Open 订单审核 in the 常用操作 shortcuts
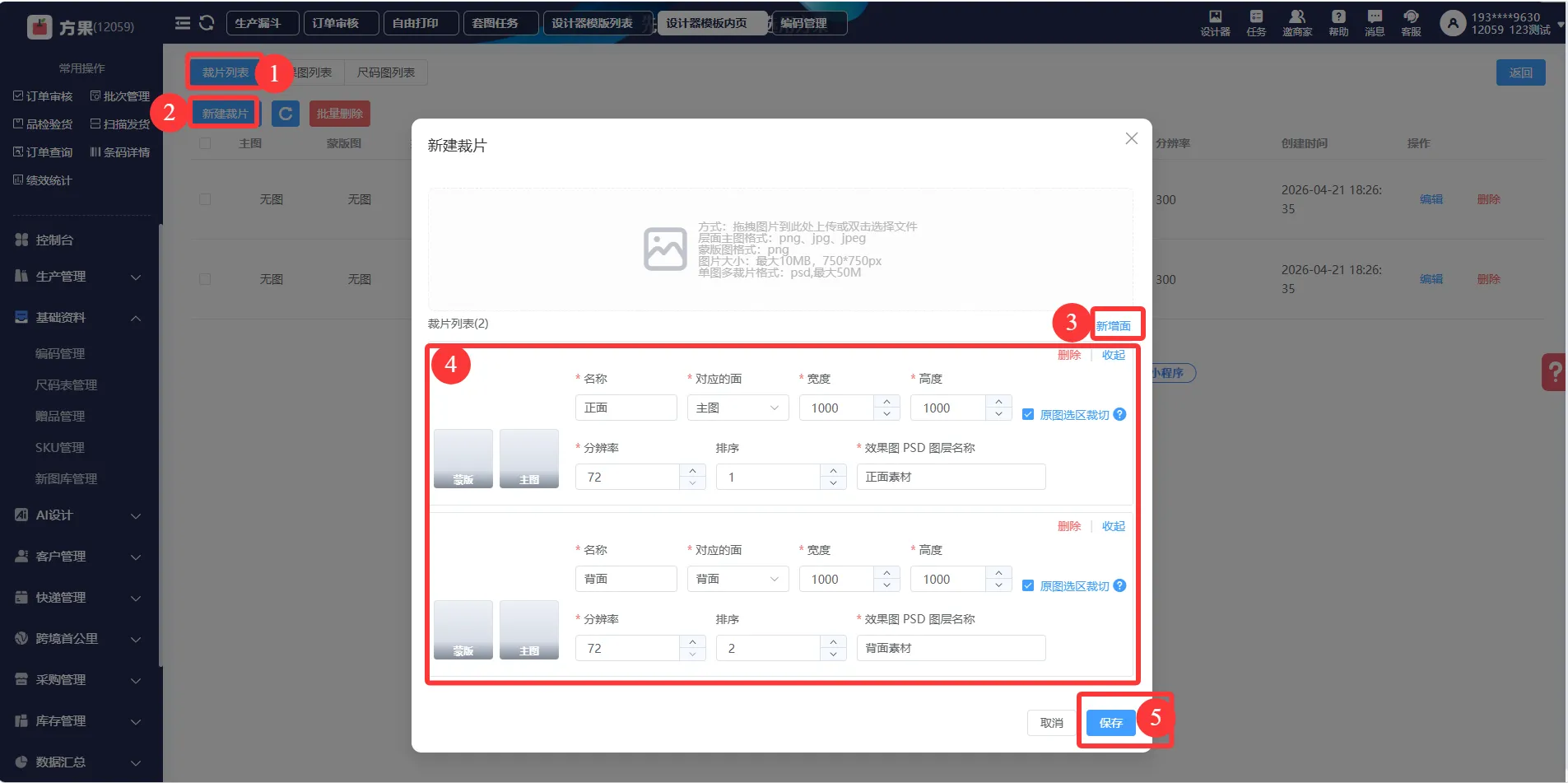Image resolution: width=1568 pixels, height=783 pixels. click(x=43, y=96)
